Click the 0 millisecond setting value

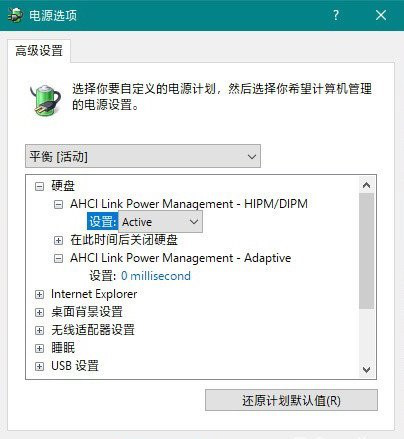(x=156, y=276)
